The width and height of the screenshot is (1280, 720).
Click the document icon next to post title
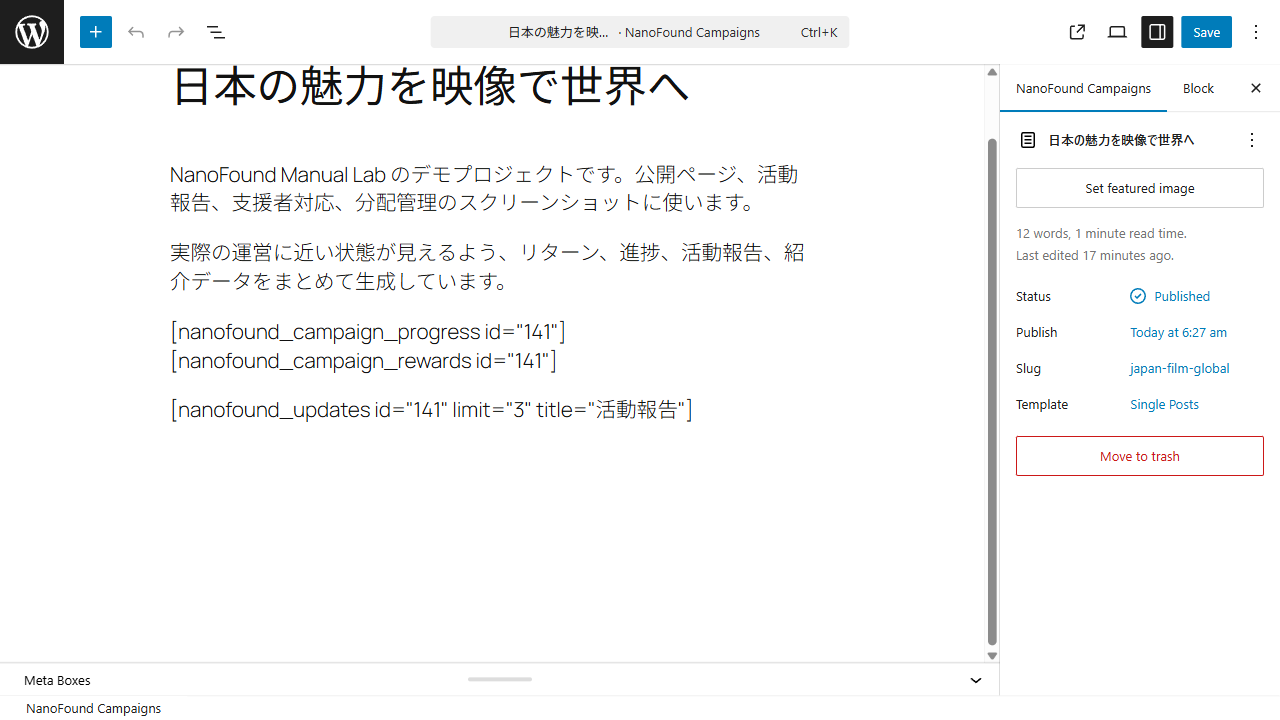click(1028, 140)
